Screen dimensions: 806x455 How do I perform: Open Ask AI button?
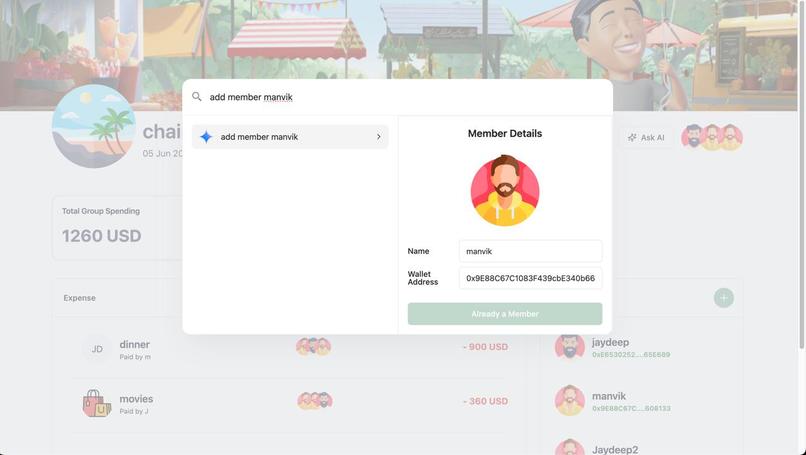pos(646,137)
